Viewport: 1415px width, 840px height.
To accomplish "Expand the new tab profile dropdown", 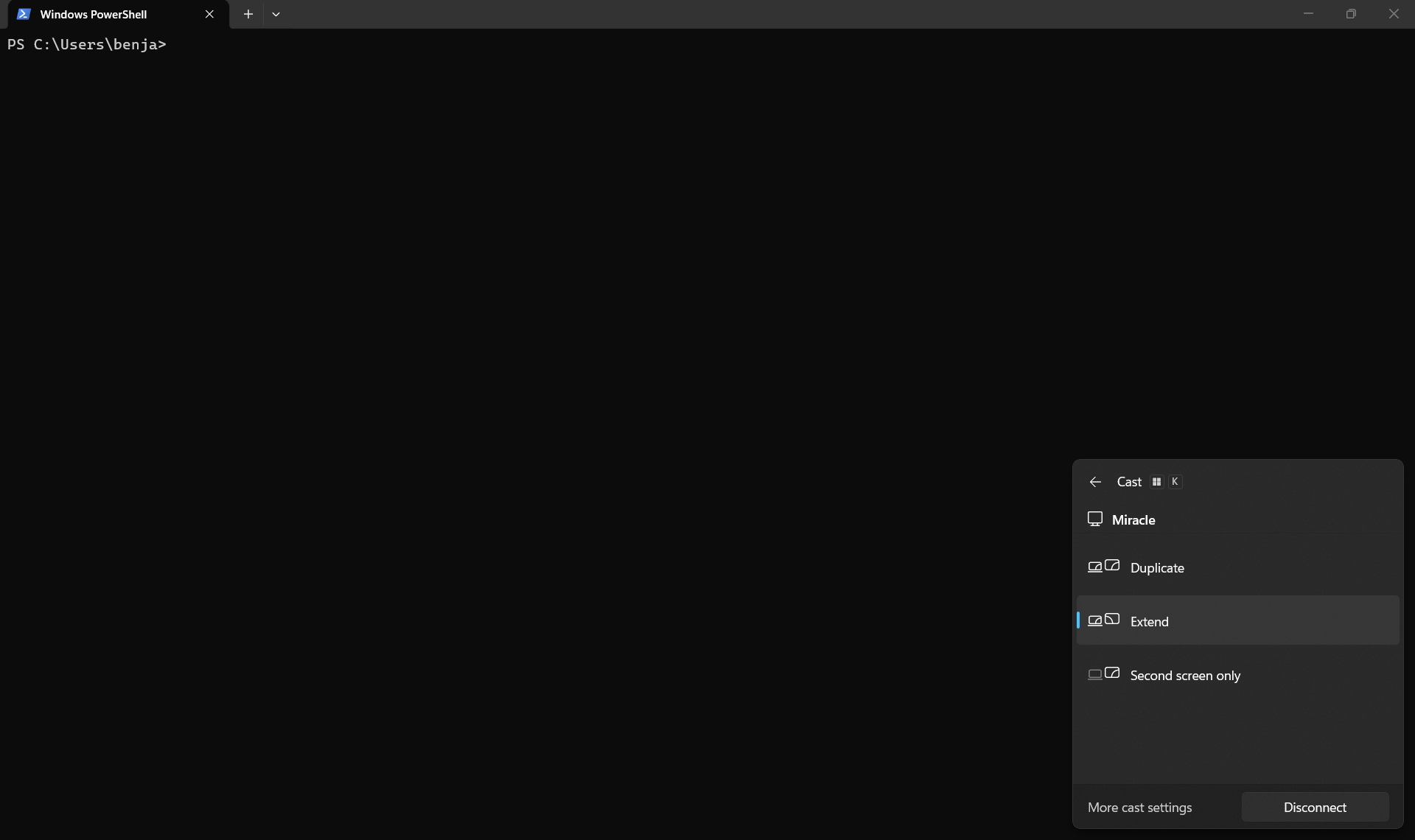I will pyautogui.click(x=276, y=14).
